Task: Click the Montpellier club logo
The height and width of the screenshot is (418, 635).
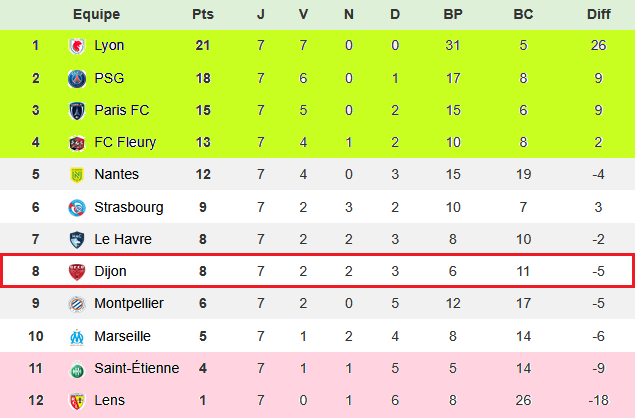Action: (x=76, y=303)
